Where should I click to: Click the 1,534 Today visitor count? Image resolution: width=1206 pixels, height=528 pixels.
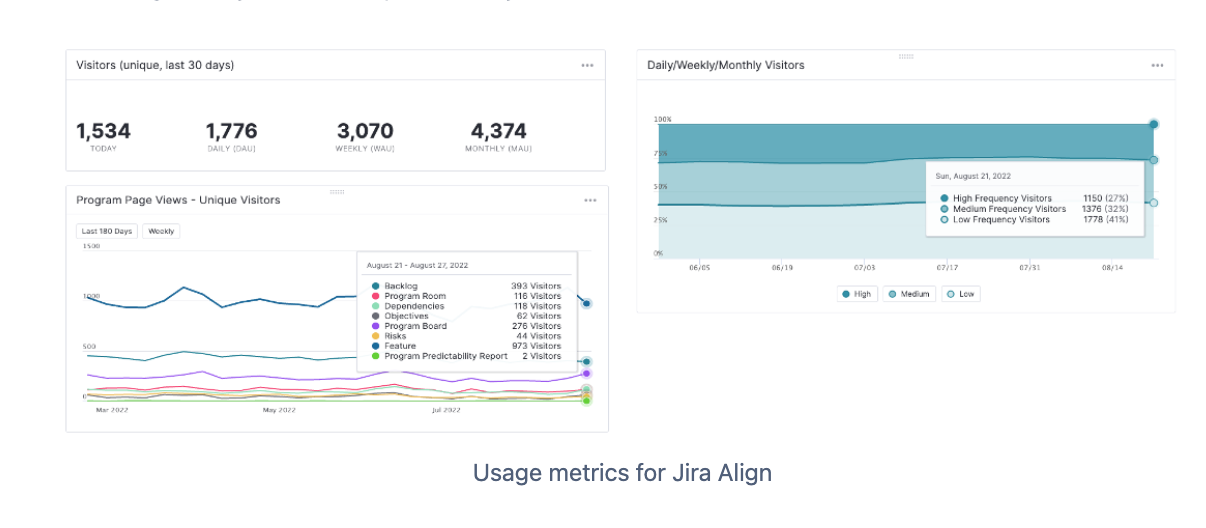click(x=103, y=131)
